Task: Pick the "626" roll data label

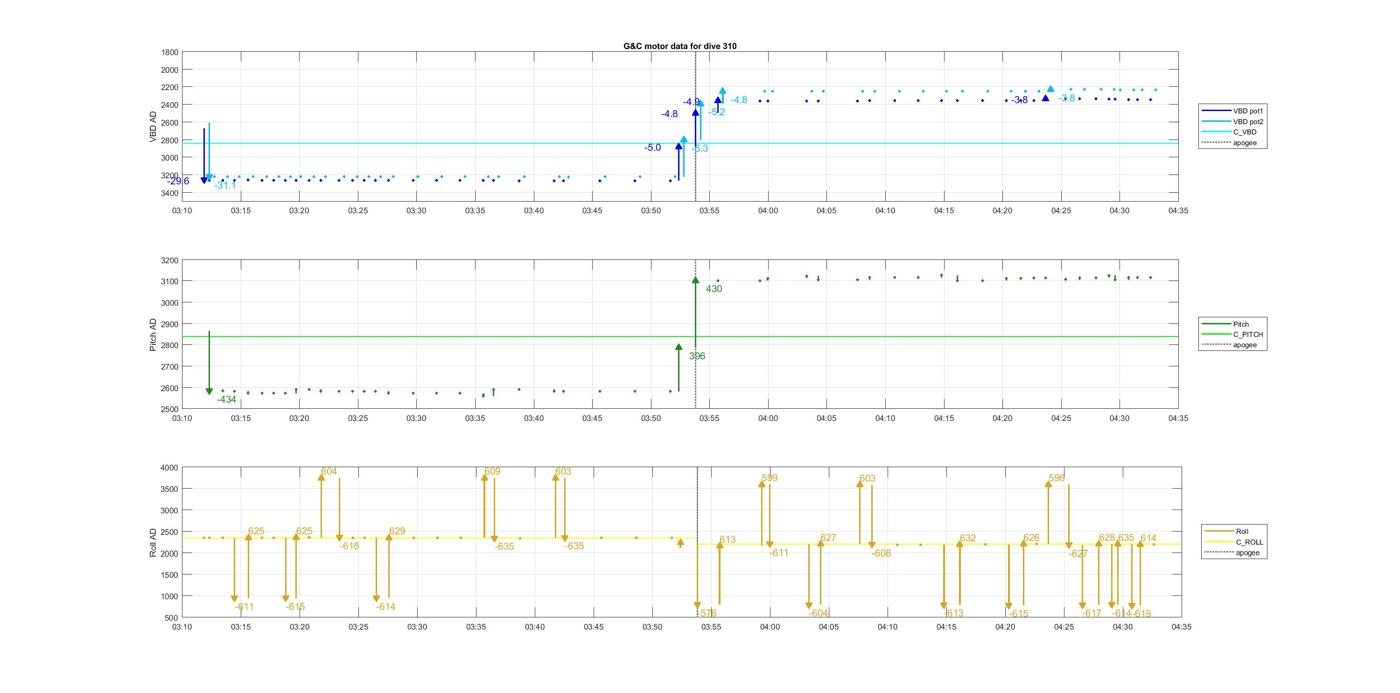Action: point(1031,538)
